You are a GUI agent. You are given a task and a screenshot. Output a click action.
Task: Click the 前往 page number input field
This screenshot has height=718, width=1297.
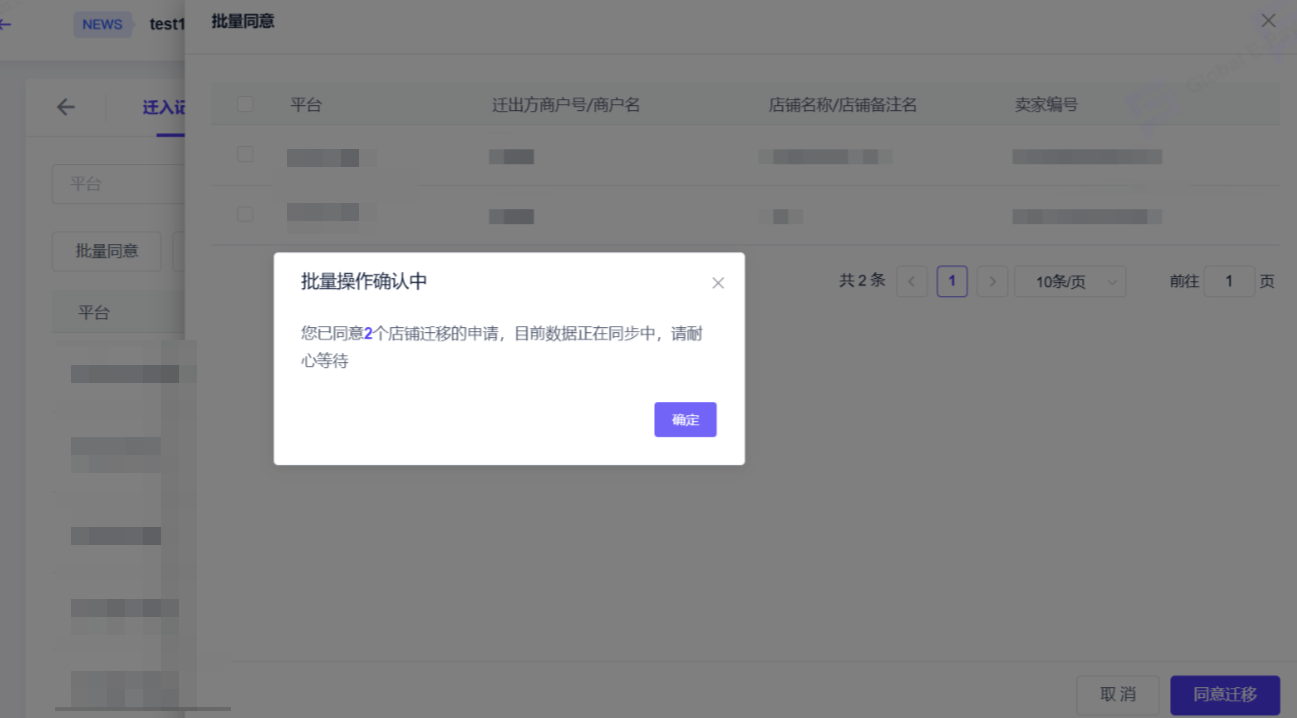(1228, 282)
